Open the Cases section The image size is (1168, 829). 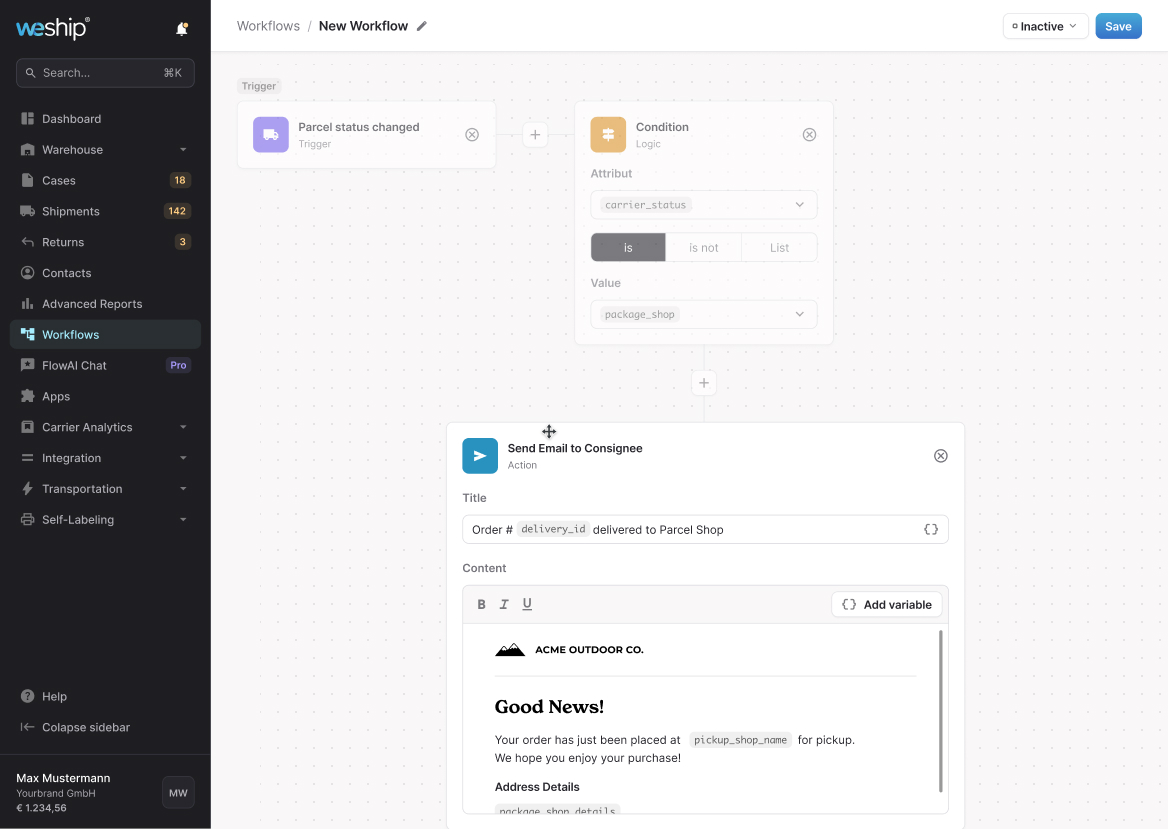(x=59, y=180)
